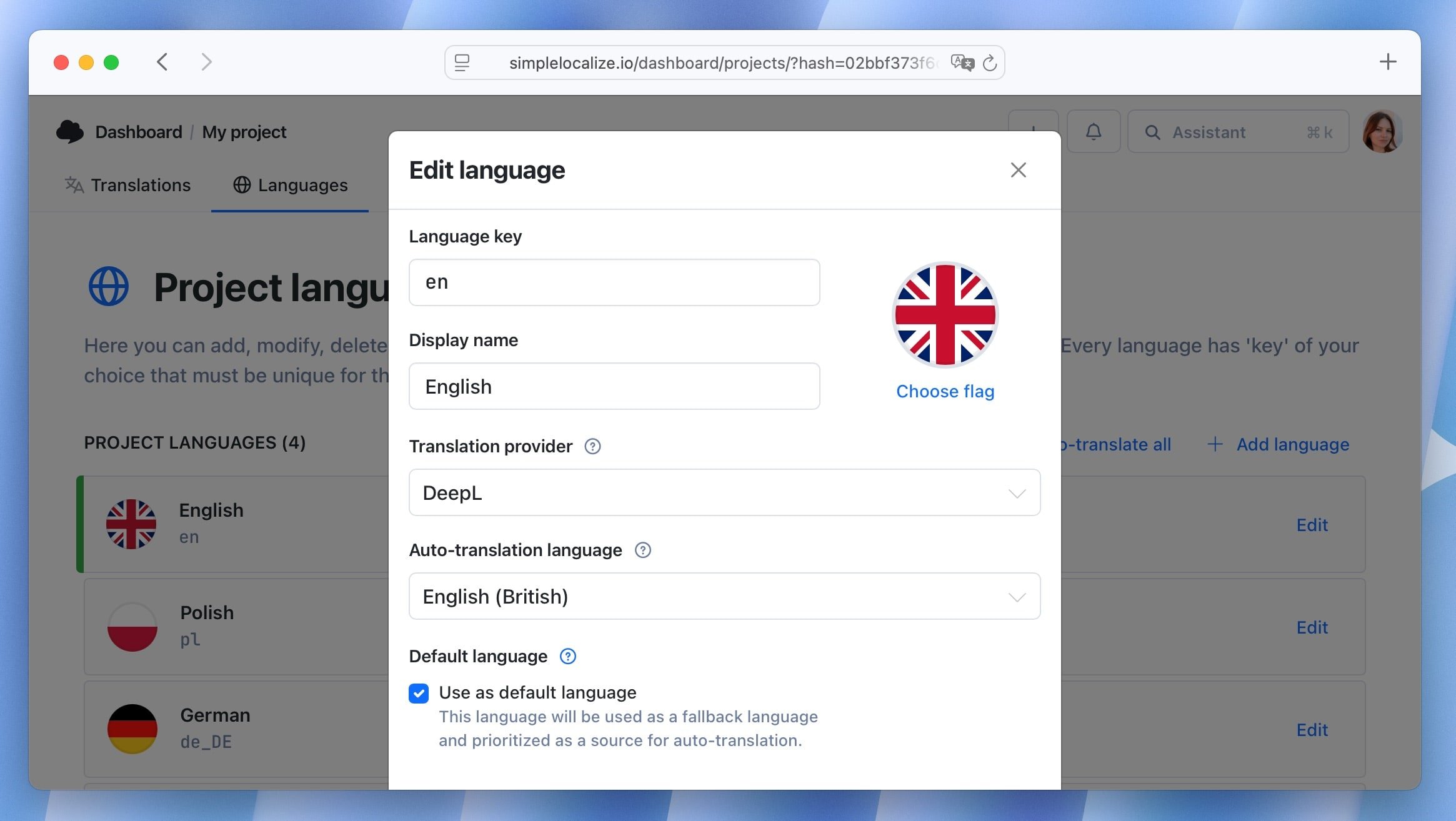
Task: Click the Polish flag icon
Action: 132,626
